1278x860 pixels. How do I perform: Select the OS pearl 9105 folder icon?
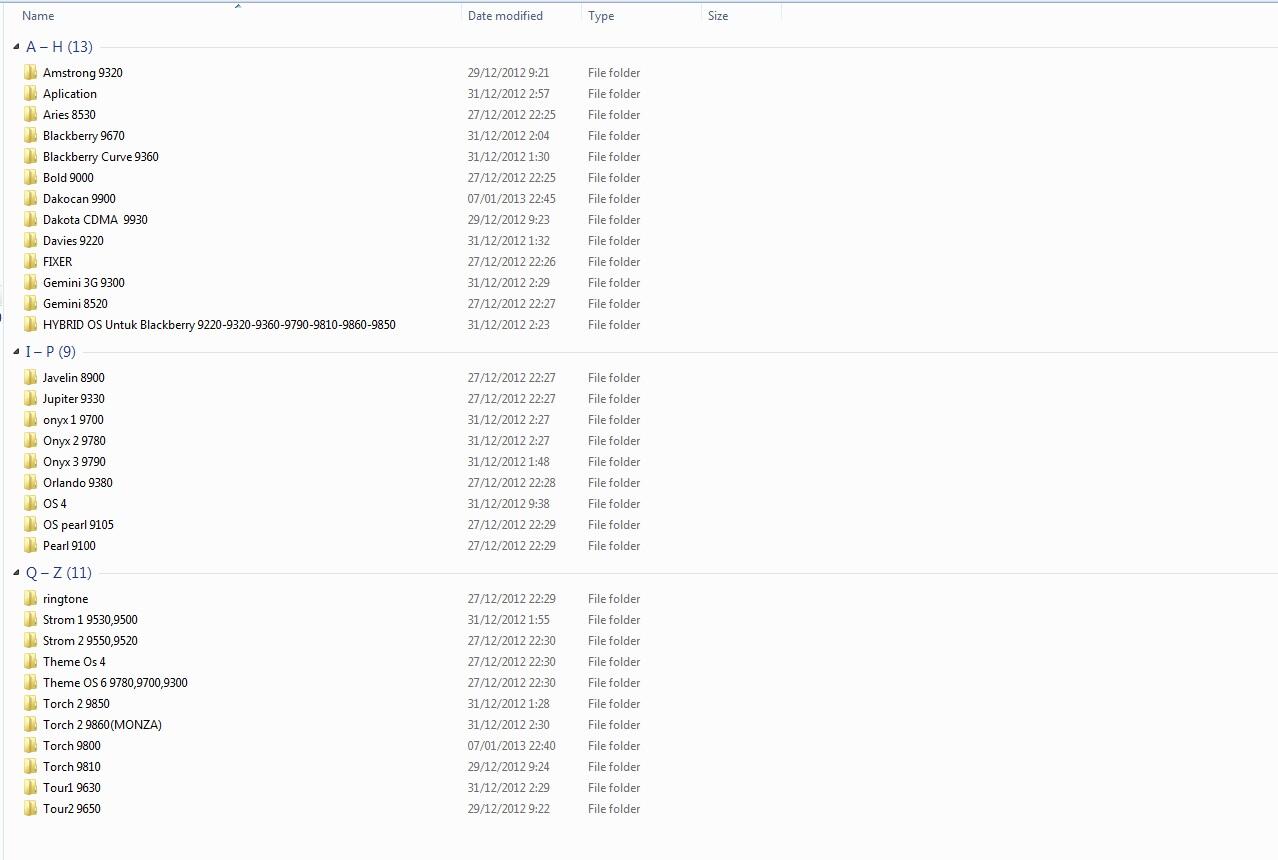tap(30, 525)
